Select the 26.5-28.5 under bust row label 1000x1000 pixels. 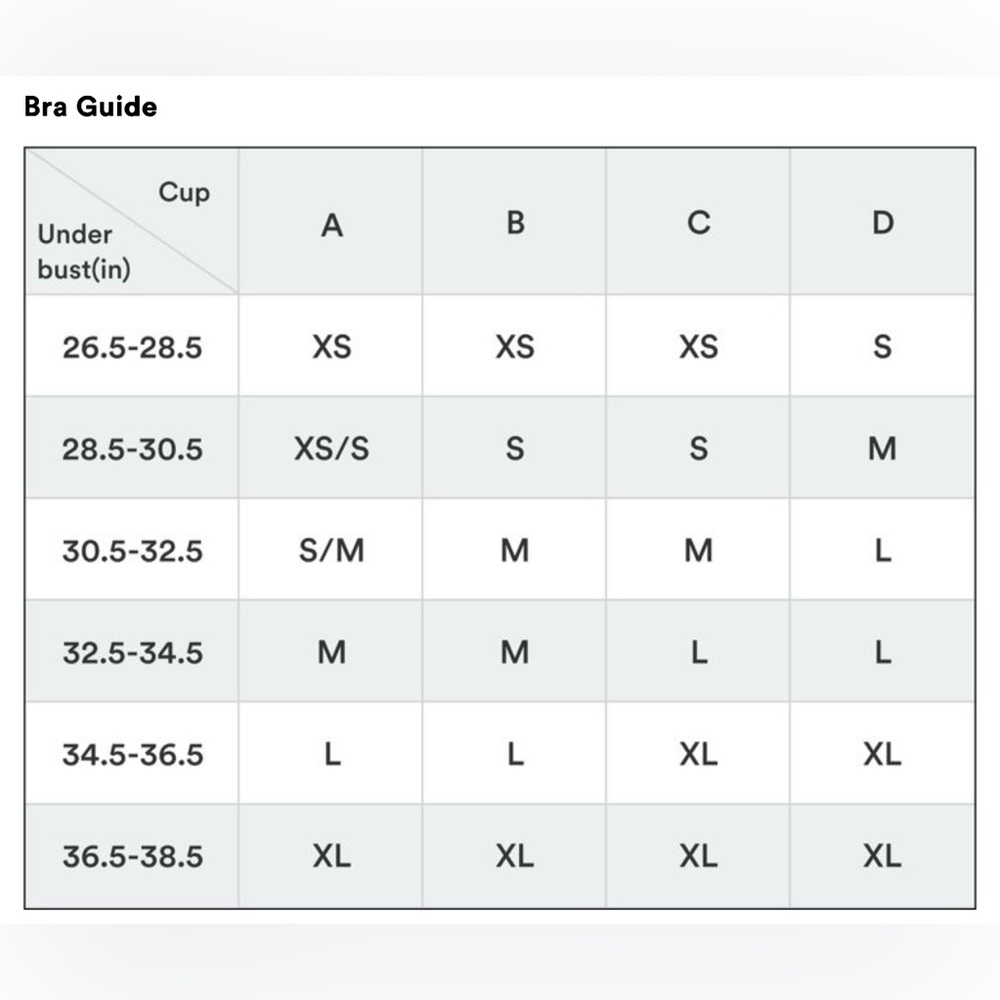pyautogui.click(x=132, y=347)
